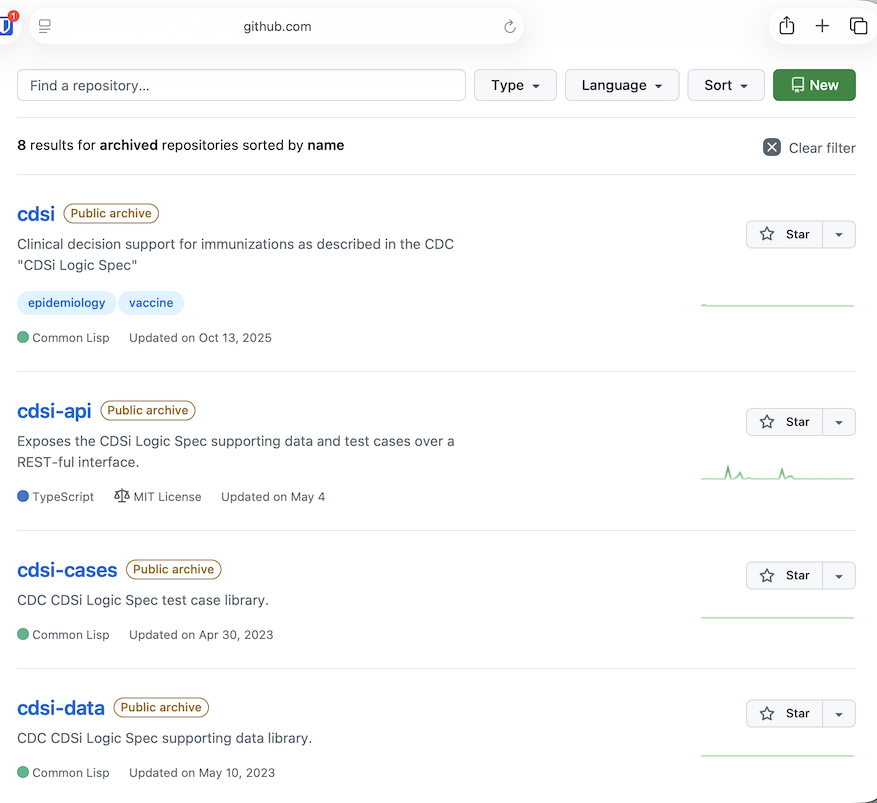The height and width of the screenshot is (803, 877).
Task: Expand star lists dropdown for cdsi
Action: pos(839,234)
